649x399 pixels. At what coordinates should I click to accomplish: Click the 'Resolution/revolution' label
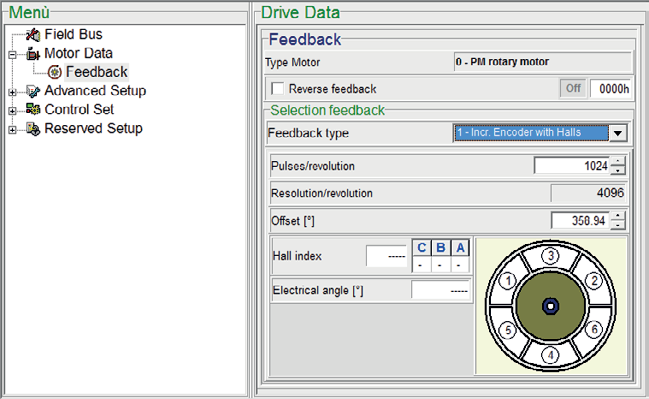click(x=322, y=193)
